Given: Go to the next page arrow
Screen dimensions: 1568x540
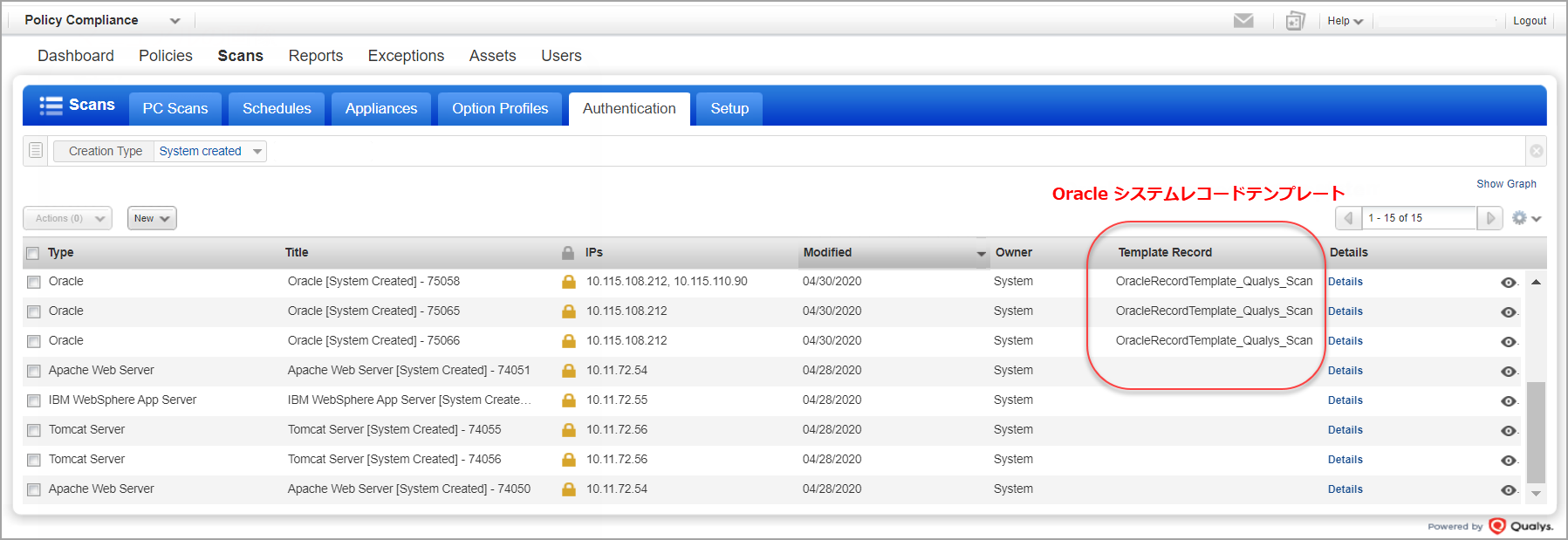Looking at the screenshot, I should [1490, 218].
